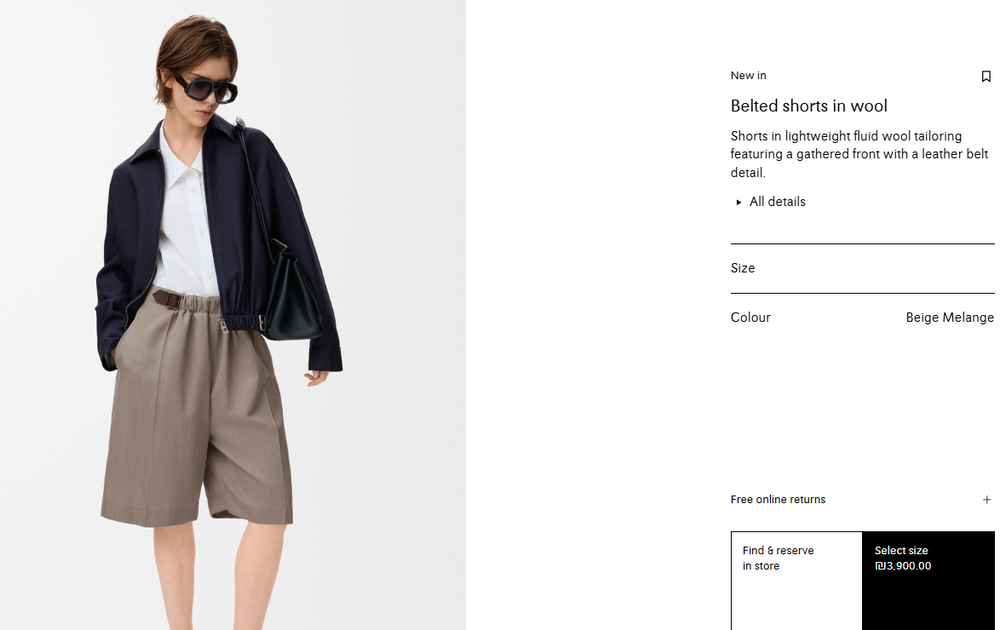The width and height of the screenshot is (1000, 630).
Task: Open the Size selector row
Action: (x=862, y=268)
